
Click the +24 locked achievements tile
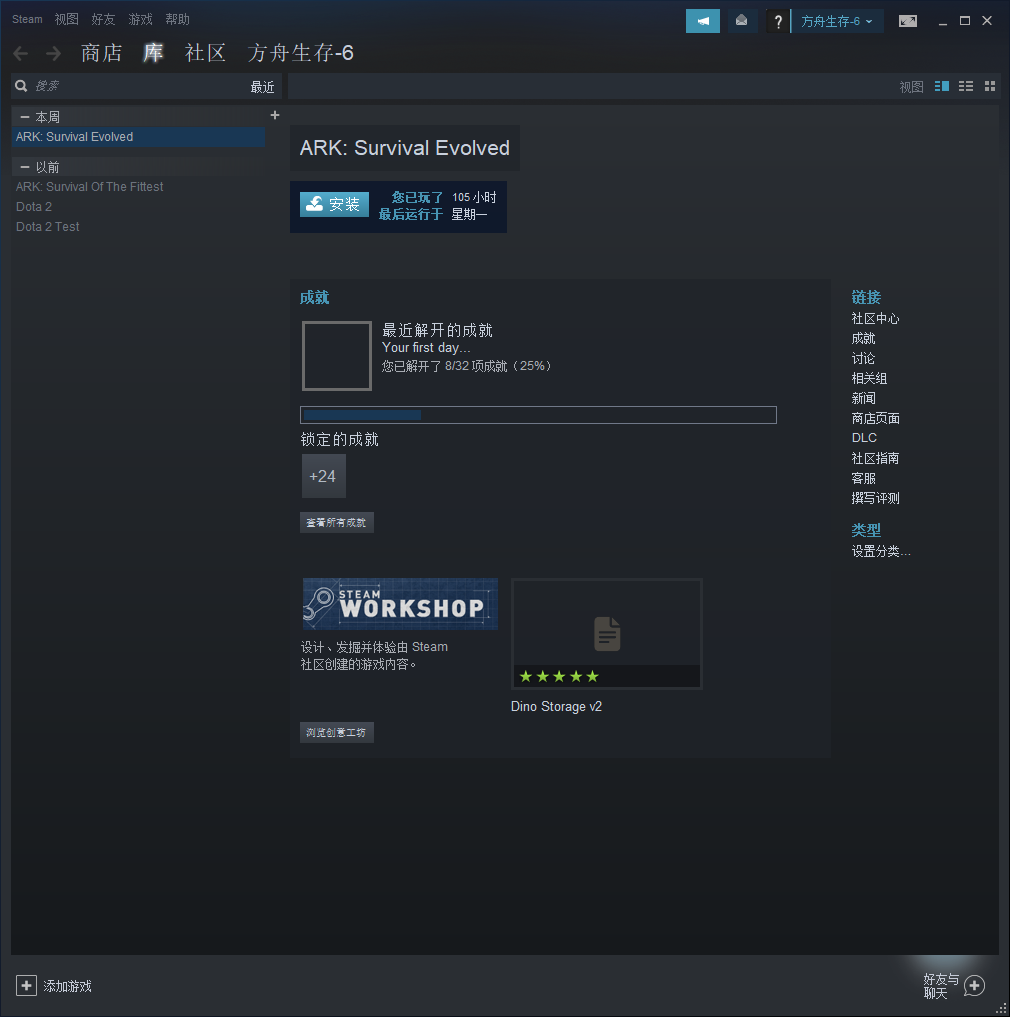point(323,476)
